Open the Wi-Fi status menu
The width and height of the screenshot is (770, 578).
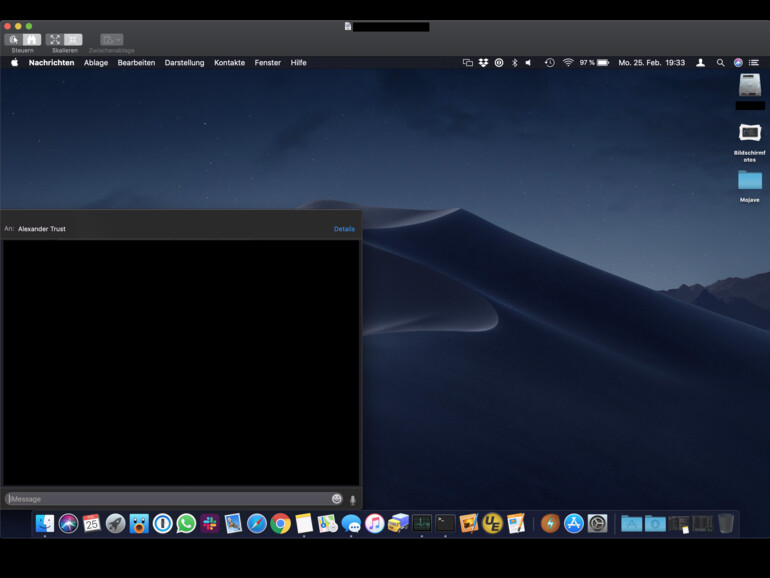[568, 62]
